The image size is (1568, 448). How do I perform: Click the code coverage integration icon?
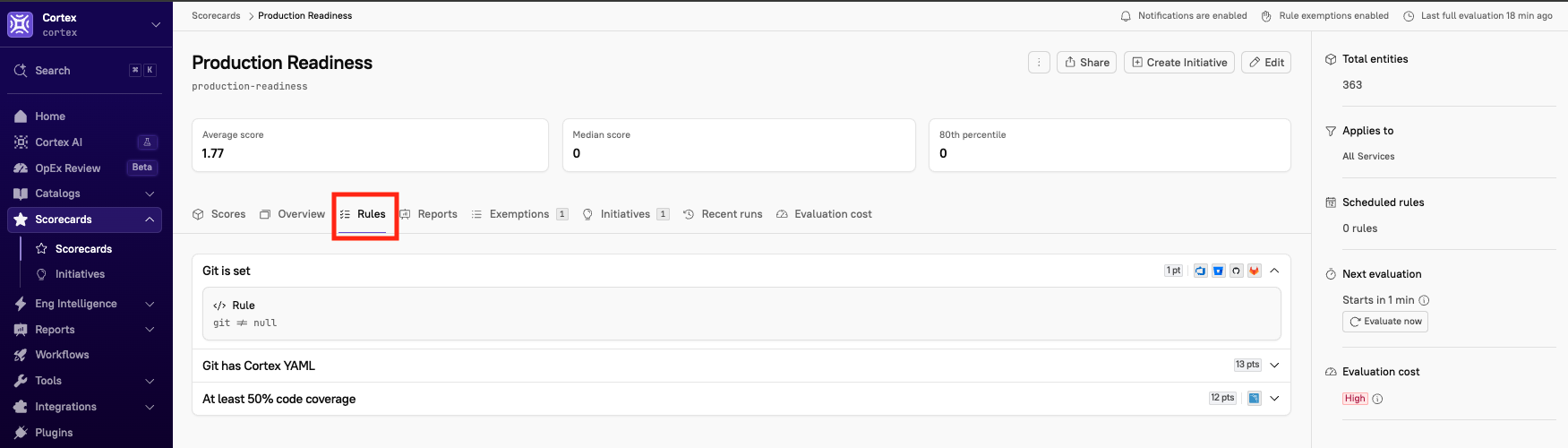(1255, 398)
